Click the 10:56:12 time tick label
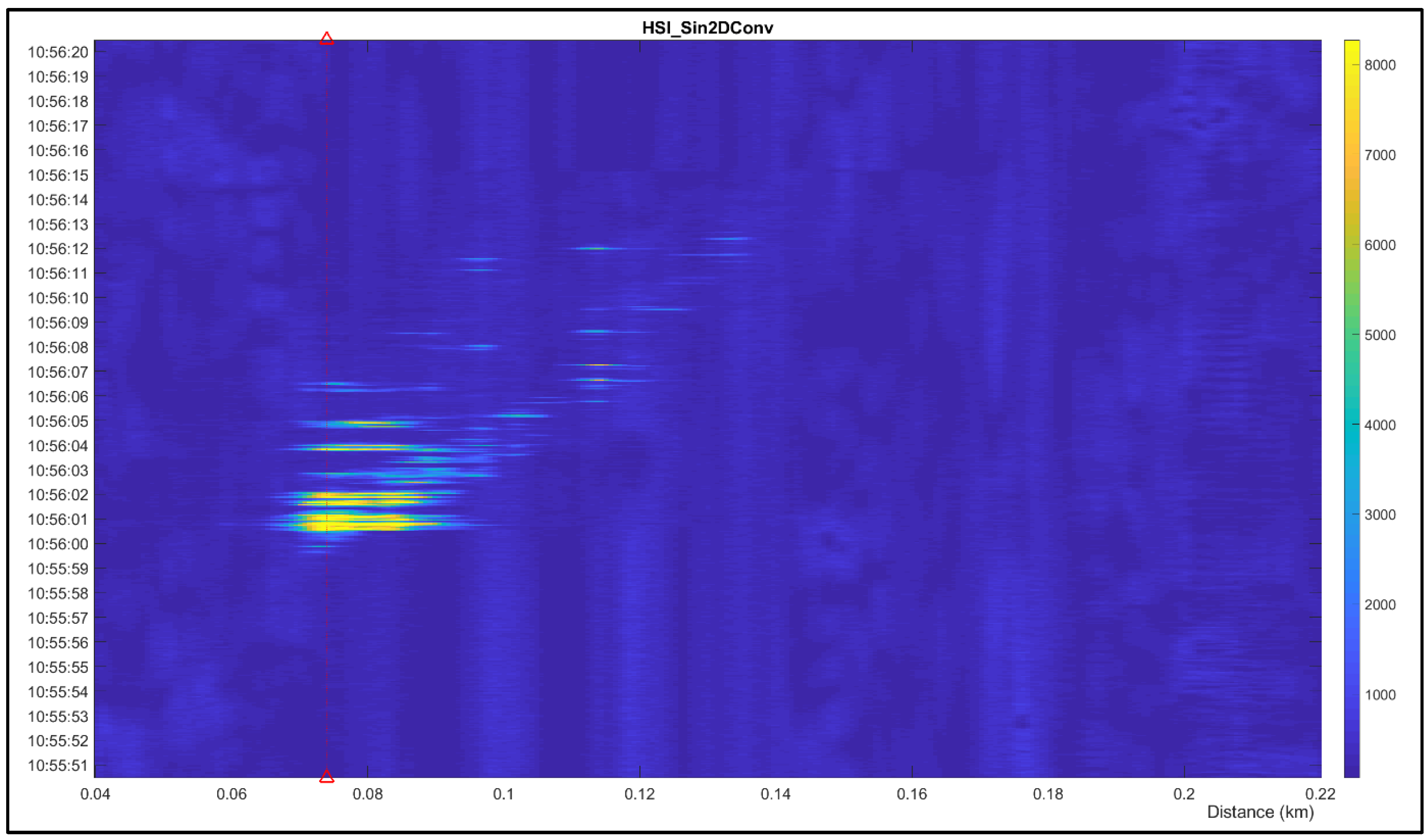This screenshot has width=1428, height=840. [x=58, y=249]
